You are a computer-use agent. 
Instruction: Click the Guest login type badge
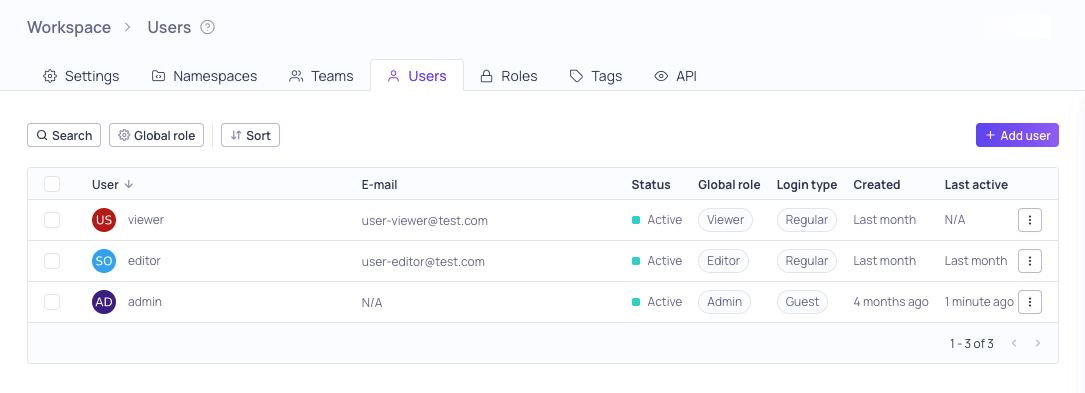[802, 302]
